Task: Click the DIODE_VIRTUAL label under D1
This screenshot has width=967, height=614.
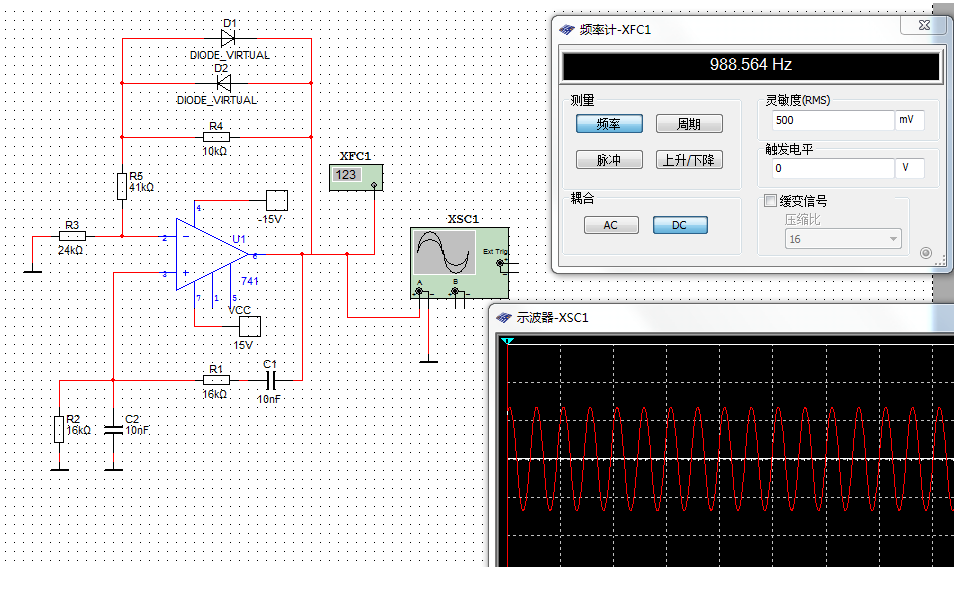Action: (229, 55)
